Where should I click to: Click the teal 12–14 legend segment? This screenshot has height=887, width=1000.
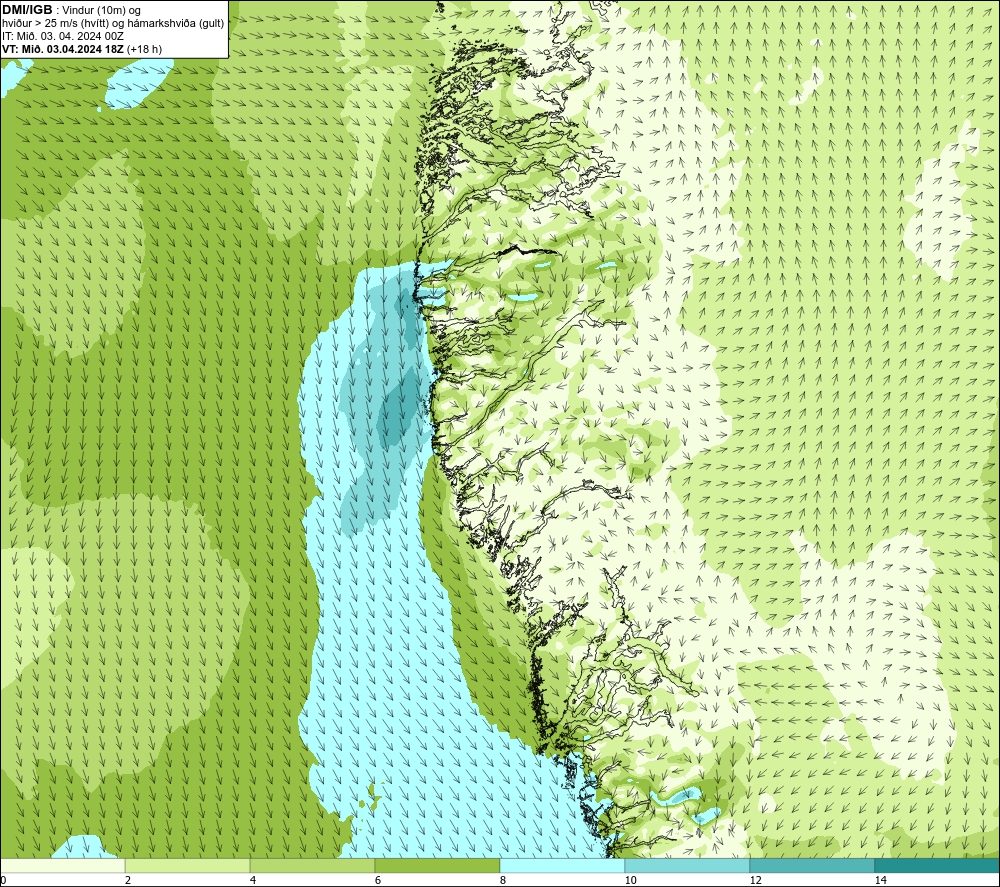[x=812, y=866]
